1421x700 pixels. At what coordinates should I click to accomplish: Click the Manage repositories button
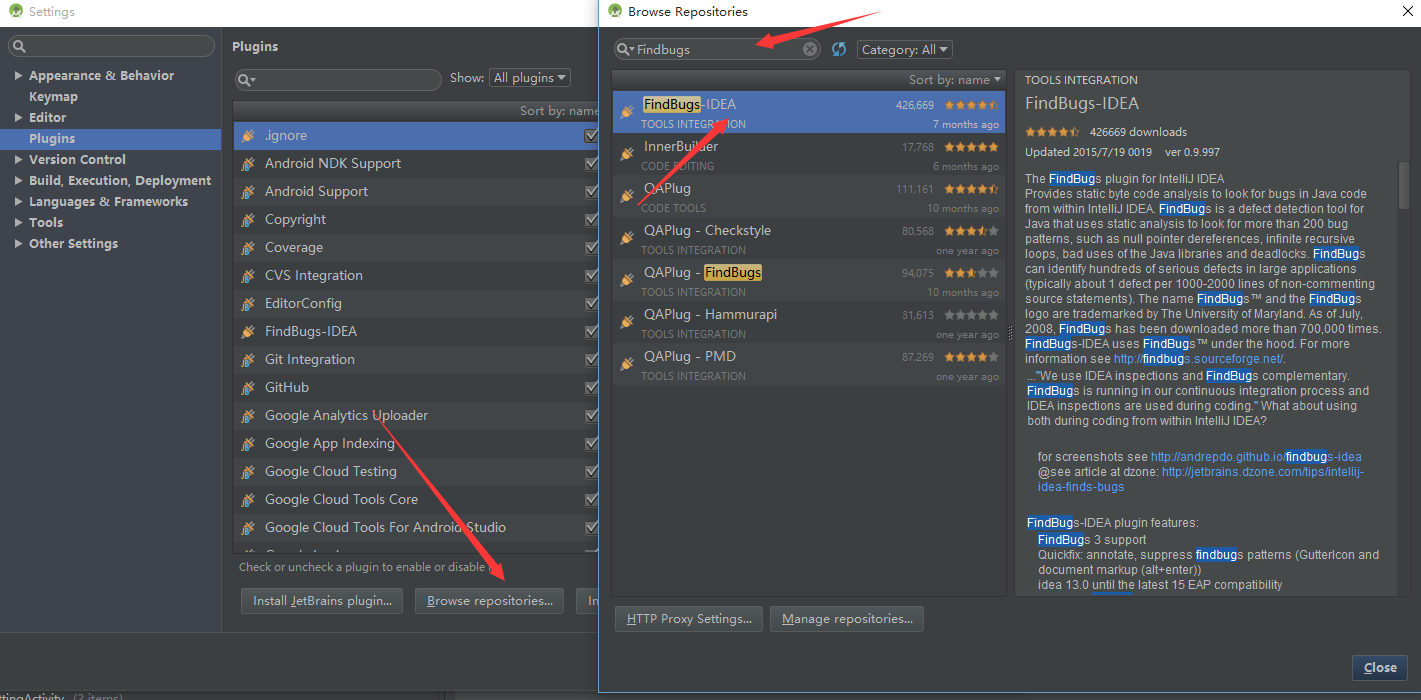(847, 619)
